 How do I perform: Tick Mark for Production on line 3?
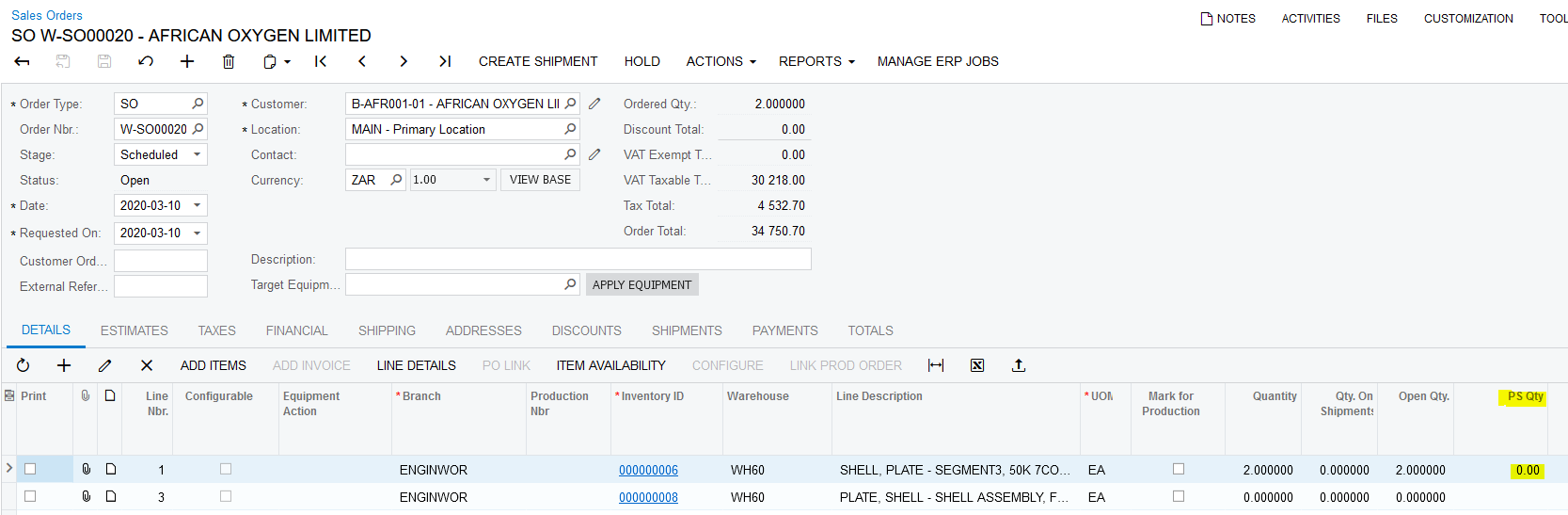(x=1179, y=496)
